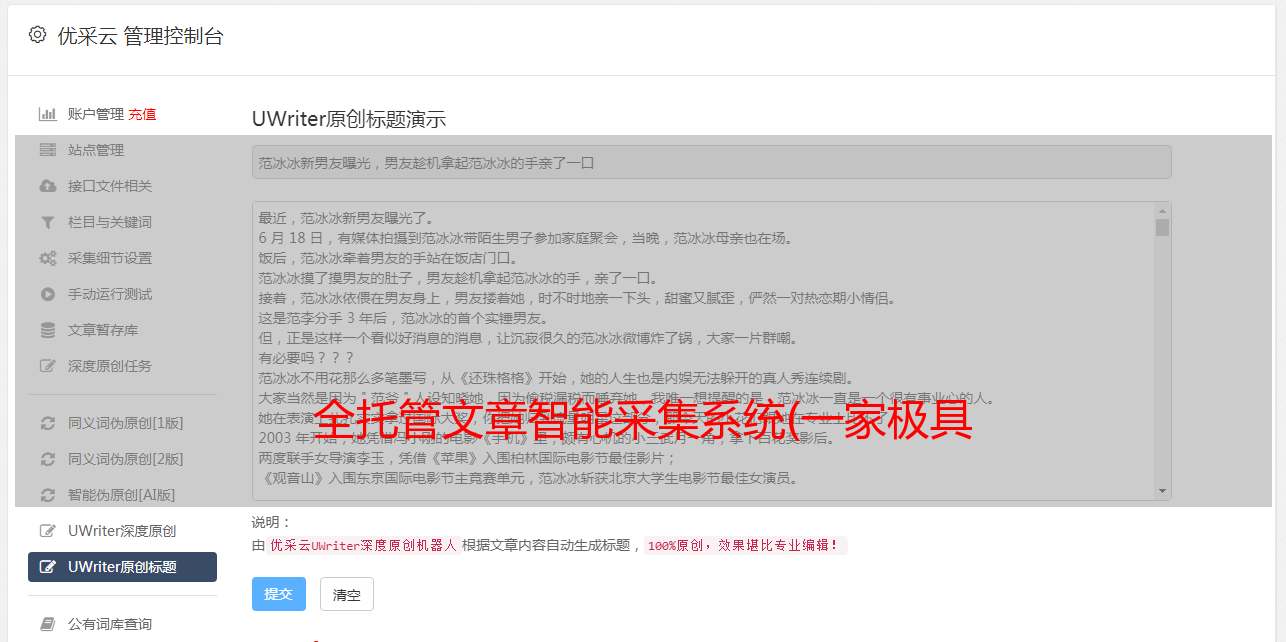Open 智能伪原创[AI版] in the sidebar

(122, 495)
